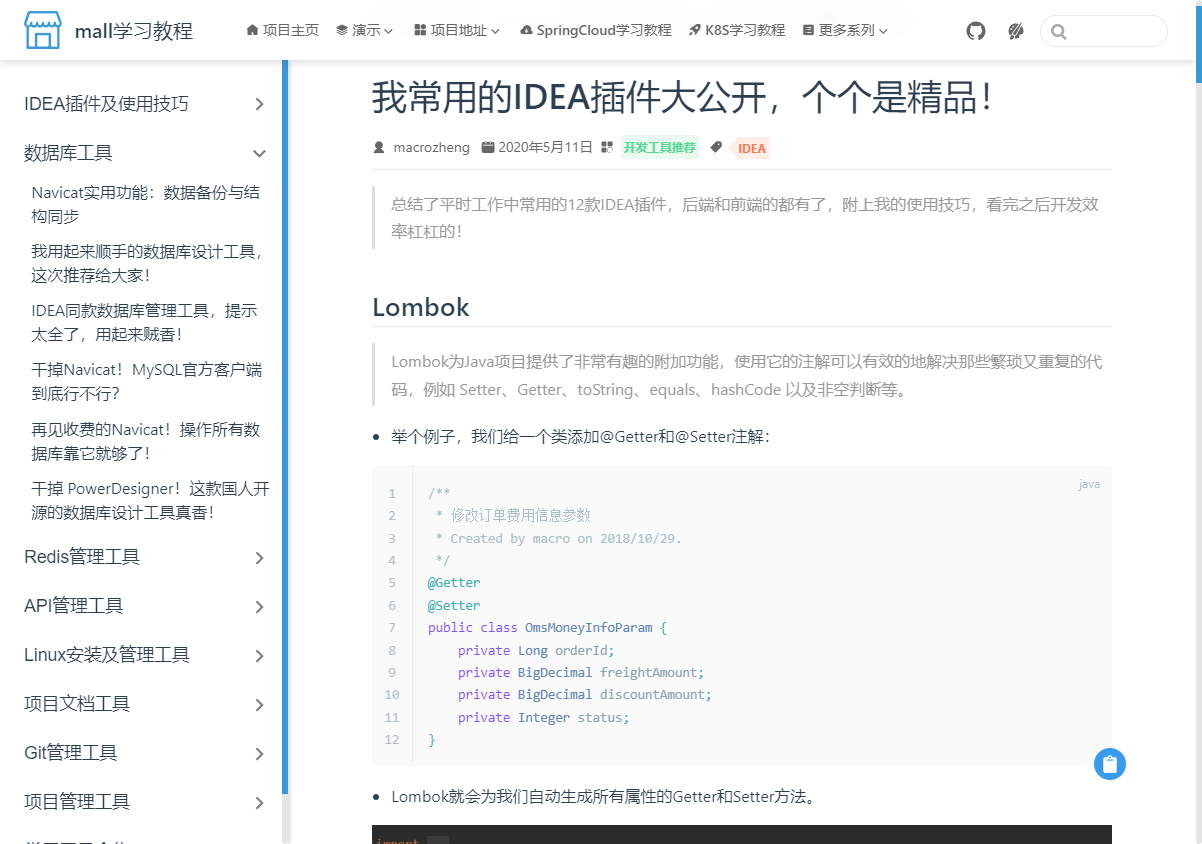Image resolution: width=1202 pixels, height=844 pixels.
Task: Open 干掉Navicat！MySQL官方客户端 article
Action: [x=147, y=381]
